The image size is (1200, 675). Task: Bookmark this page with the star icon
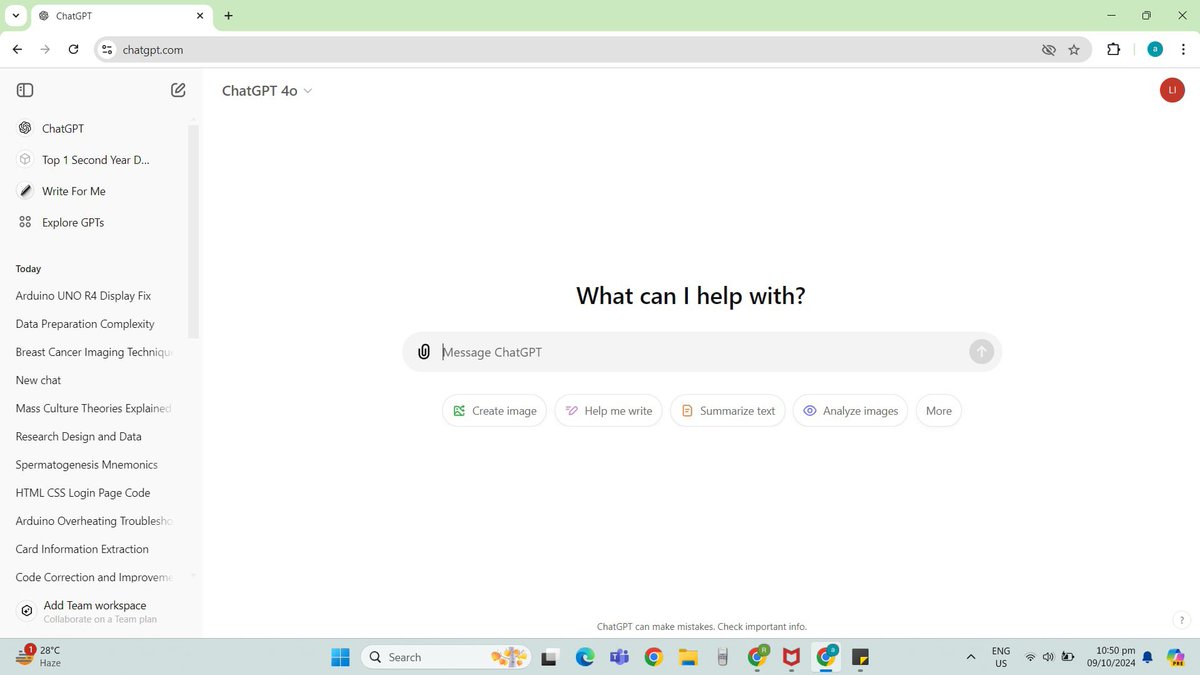(1074, 49)
